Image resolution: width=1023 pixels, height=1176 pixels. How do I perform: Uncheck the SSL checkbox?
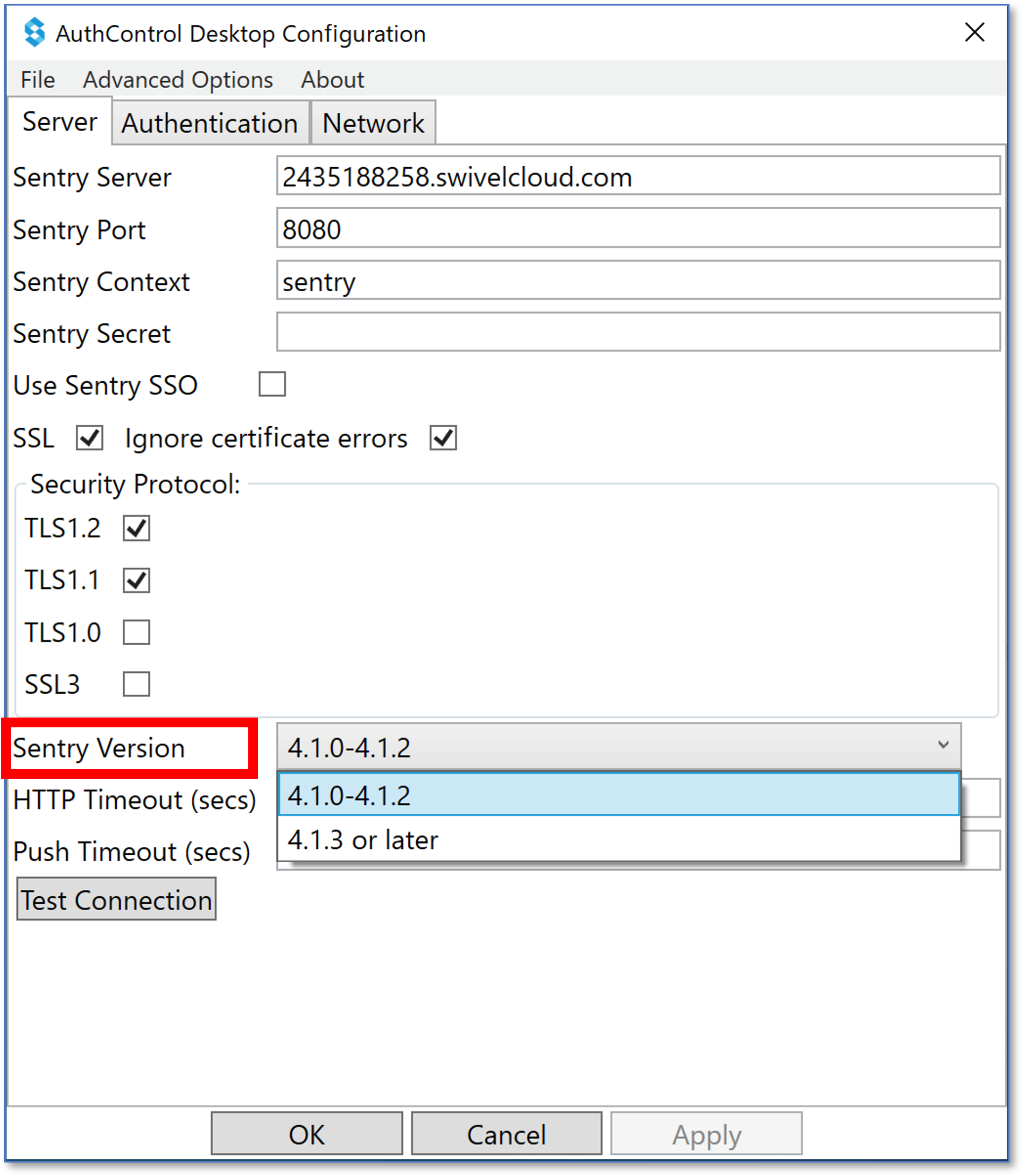tap(90, 438)
